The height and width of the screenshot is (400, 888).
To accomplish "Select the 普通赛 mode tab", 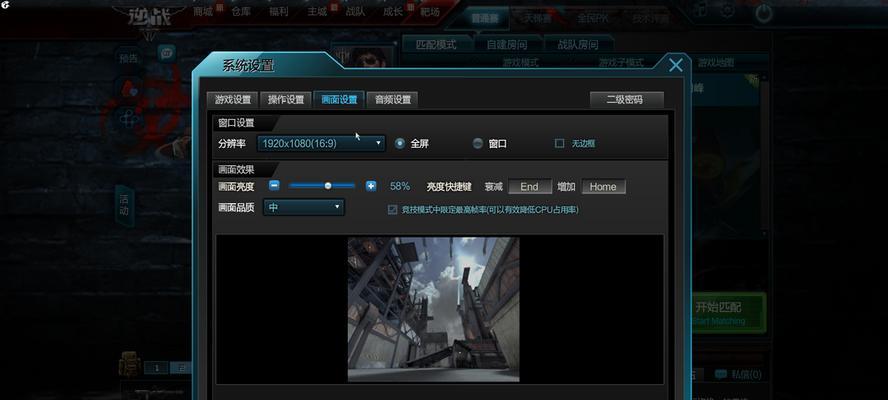I will coord(483,18).
